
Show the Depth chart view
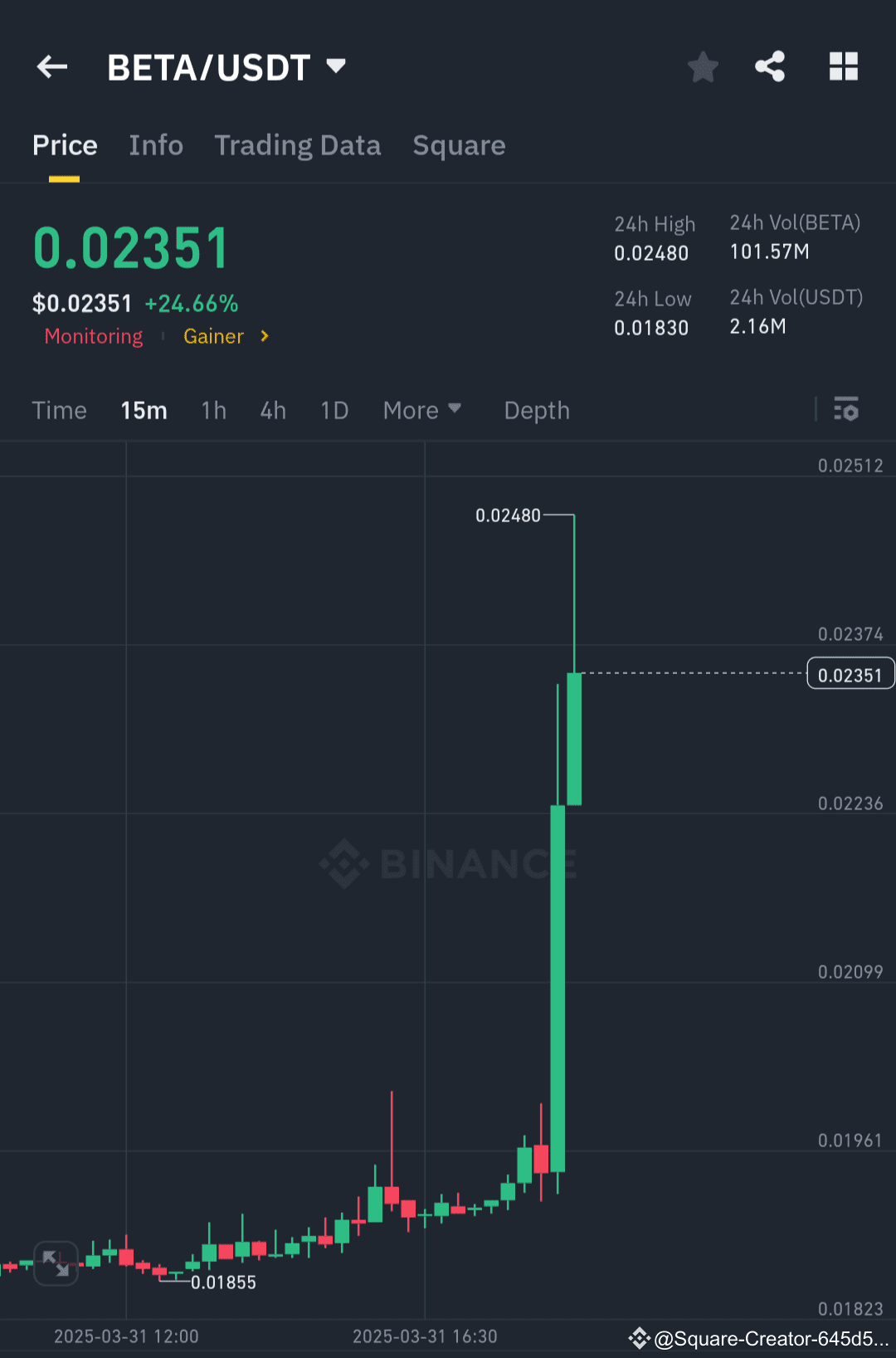pos(537,410)
